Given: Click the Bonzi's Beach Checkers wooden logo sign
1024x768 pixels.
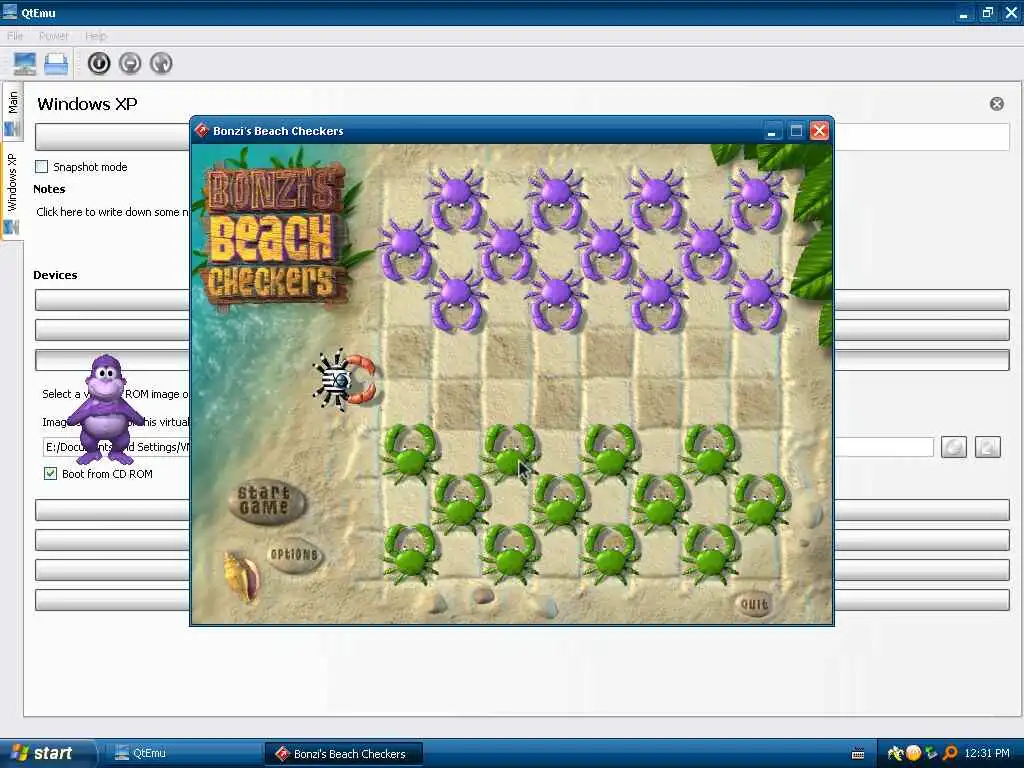Looking at the screenshot, I should click(x=274, y=235).
